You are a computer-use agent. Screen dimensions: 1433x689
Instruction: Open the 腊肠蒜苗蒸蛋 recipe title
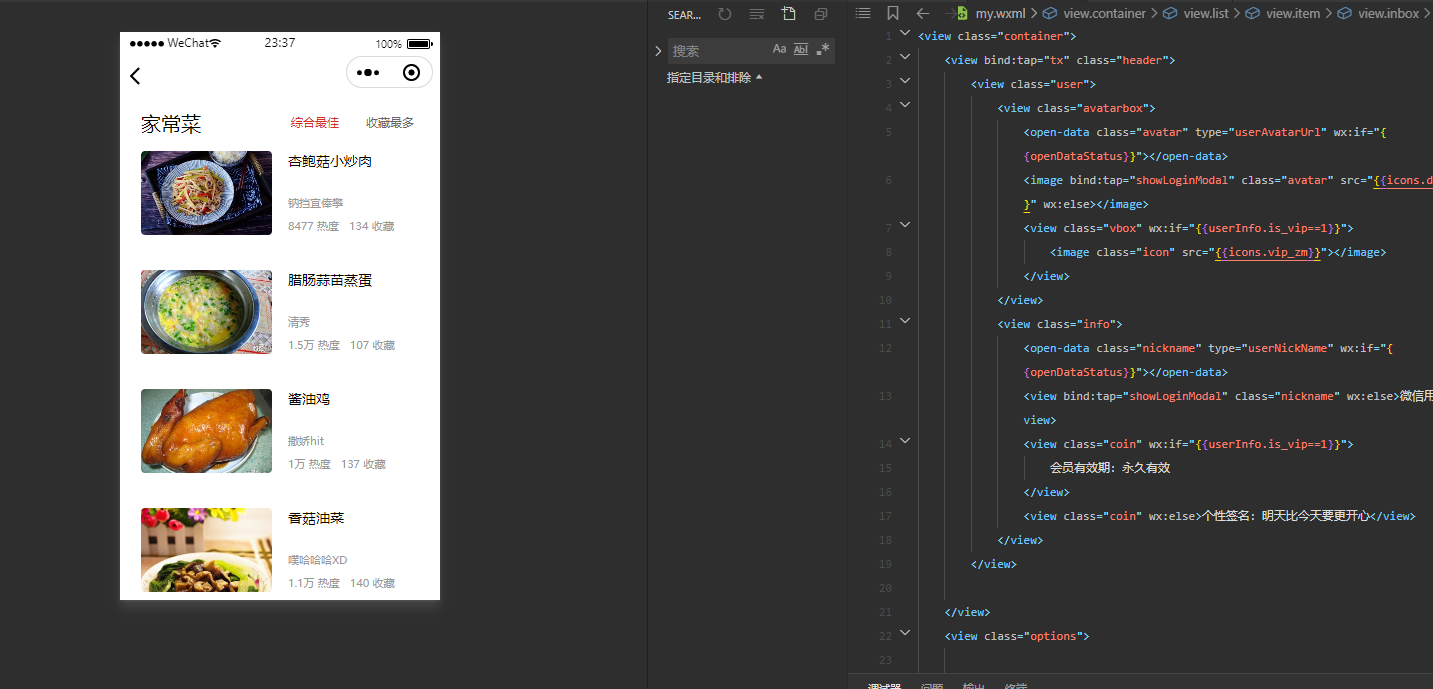(x=330, y=280)
